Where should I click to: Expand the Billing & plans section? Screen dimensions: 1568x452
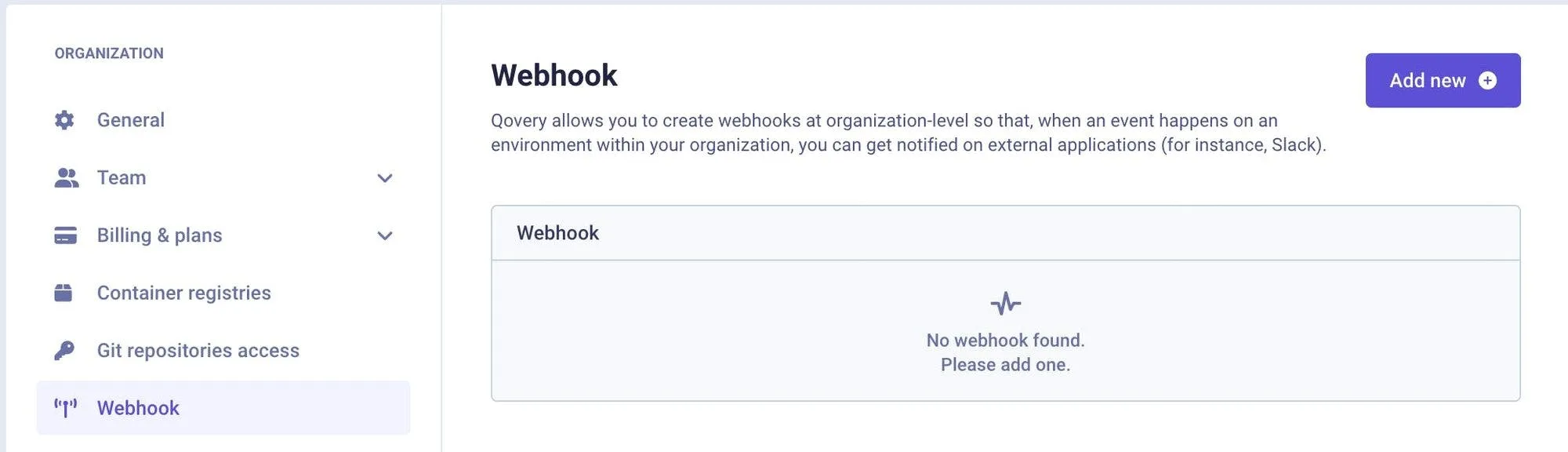point(384,235)
